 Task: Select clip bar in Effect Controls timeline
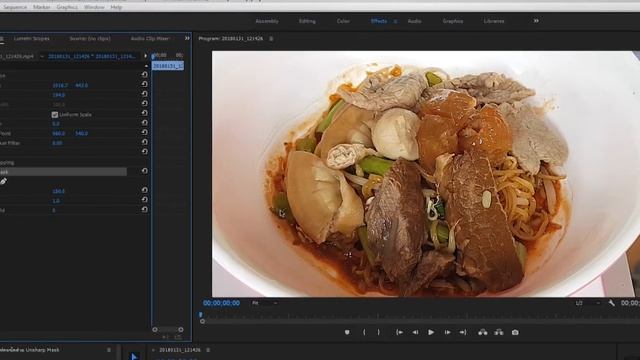click(168, 66)
